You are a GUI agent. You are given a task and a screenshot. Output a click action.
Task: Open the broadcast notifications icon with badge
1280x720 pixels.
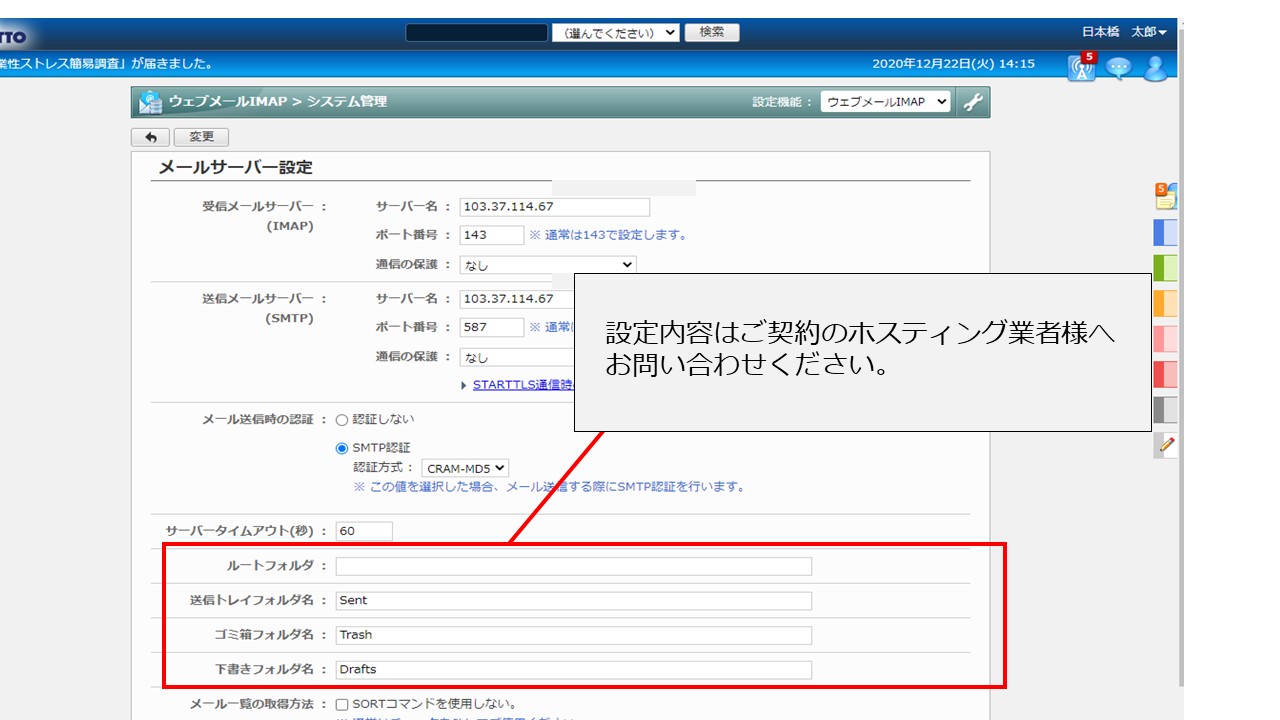[x=1081, y=66]
